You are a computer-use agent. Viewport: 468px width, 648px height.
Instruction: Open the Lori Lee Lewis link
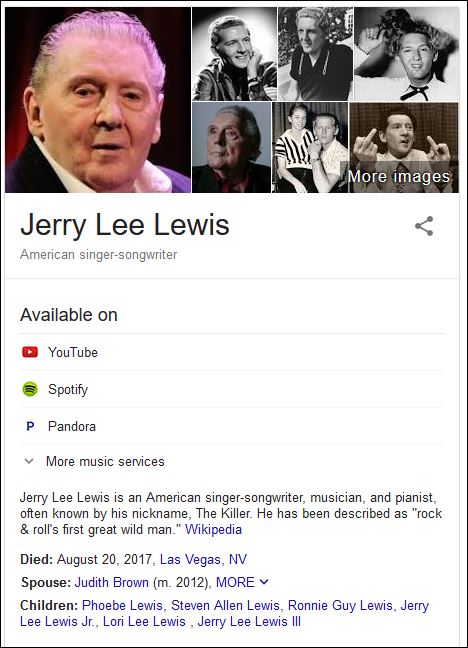144,622
